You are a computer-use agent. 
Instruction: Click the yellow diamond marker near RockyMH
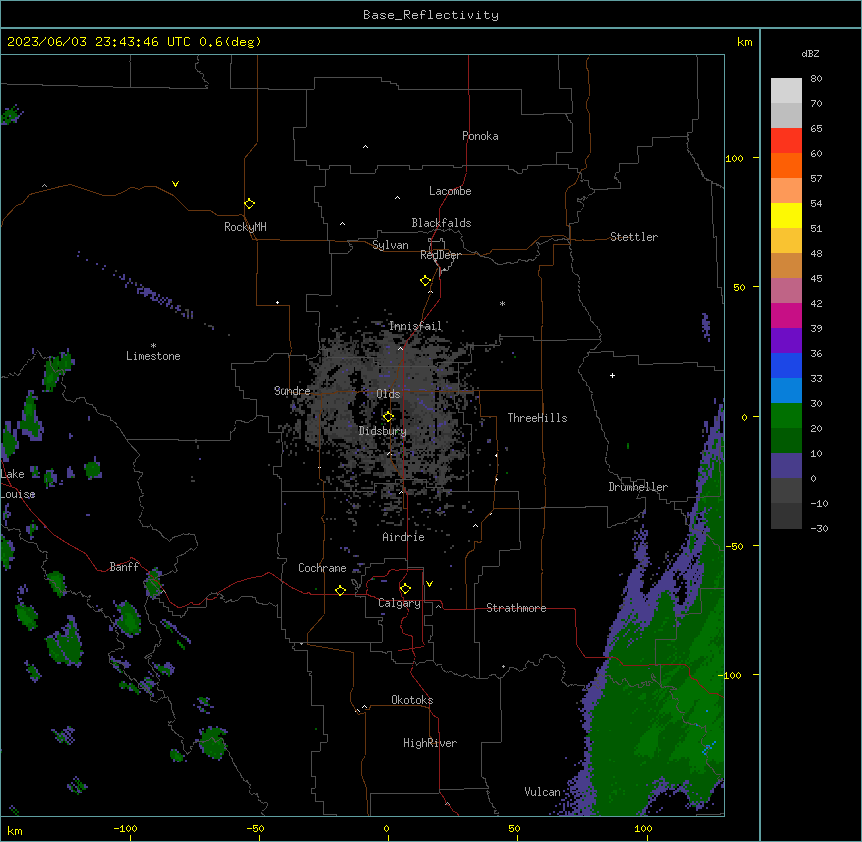[x=250, y=204]
